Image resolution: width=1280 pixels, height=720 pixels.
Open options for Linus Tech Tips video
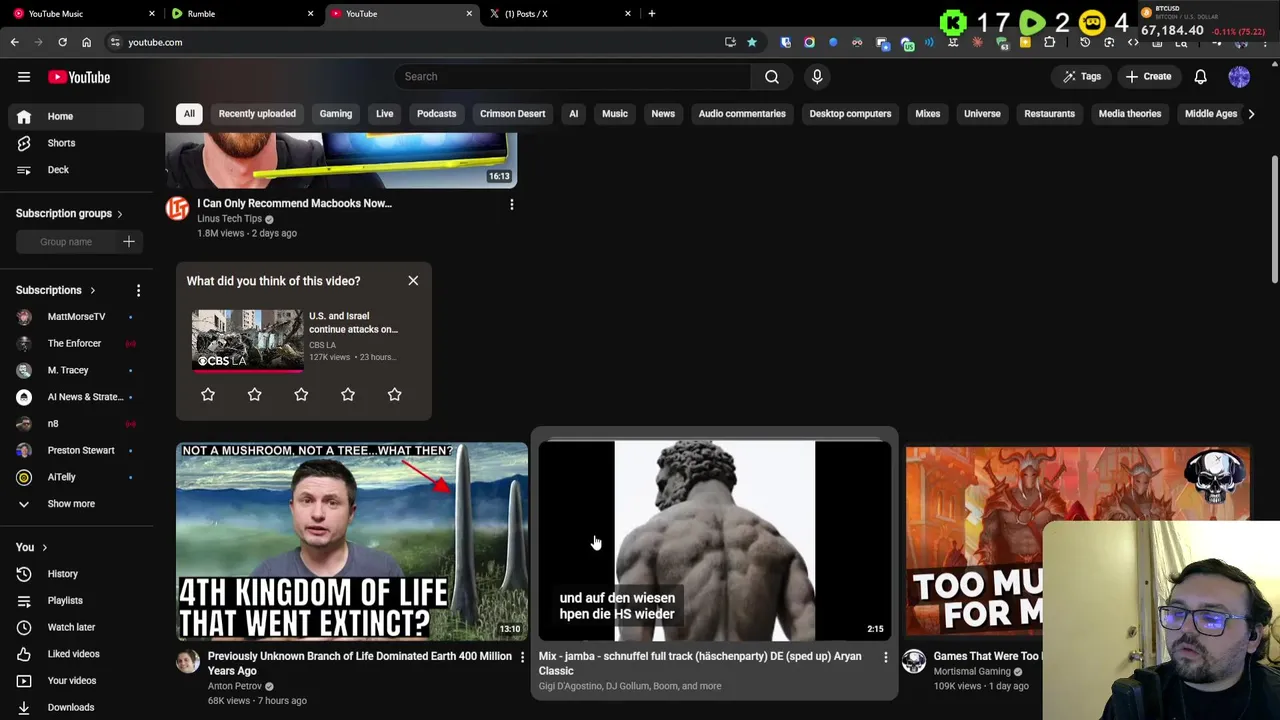pos(511,205)
